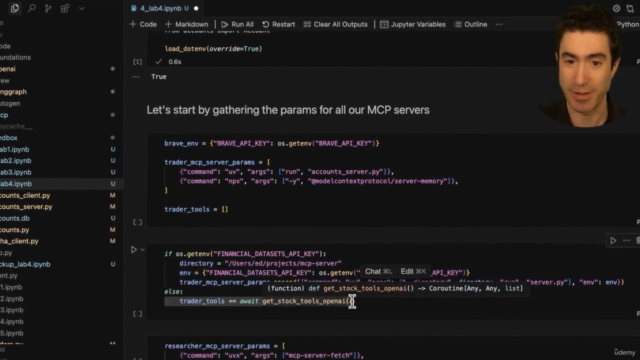The width and height of the screenshot is (640, 360).
Task: Click execution count [1] of first cell
Action: tap(138, 62)
